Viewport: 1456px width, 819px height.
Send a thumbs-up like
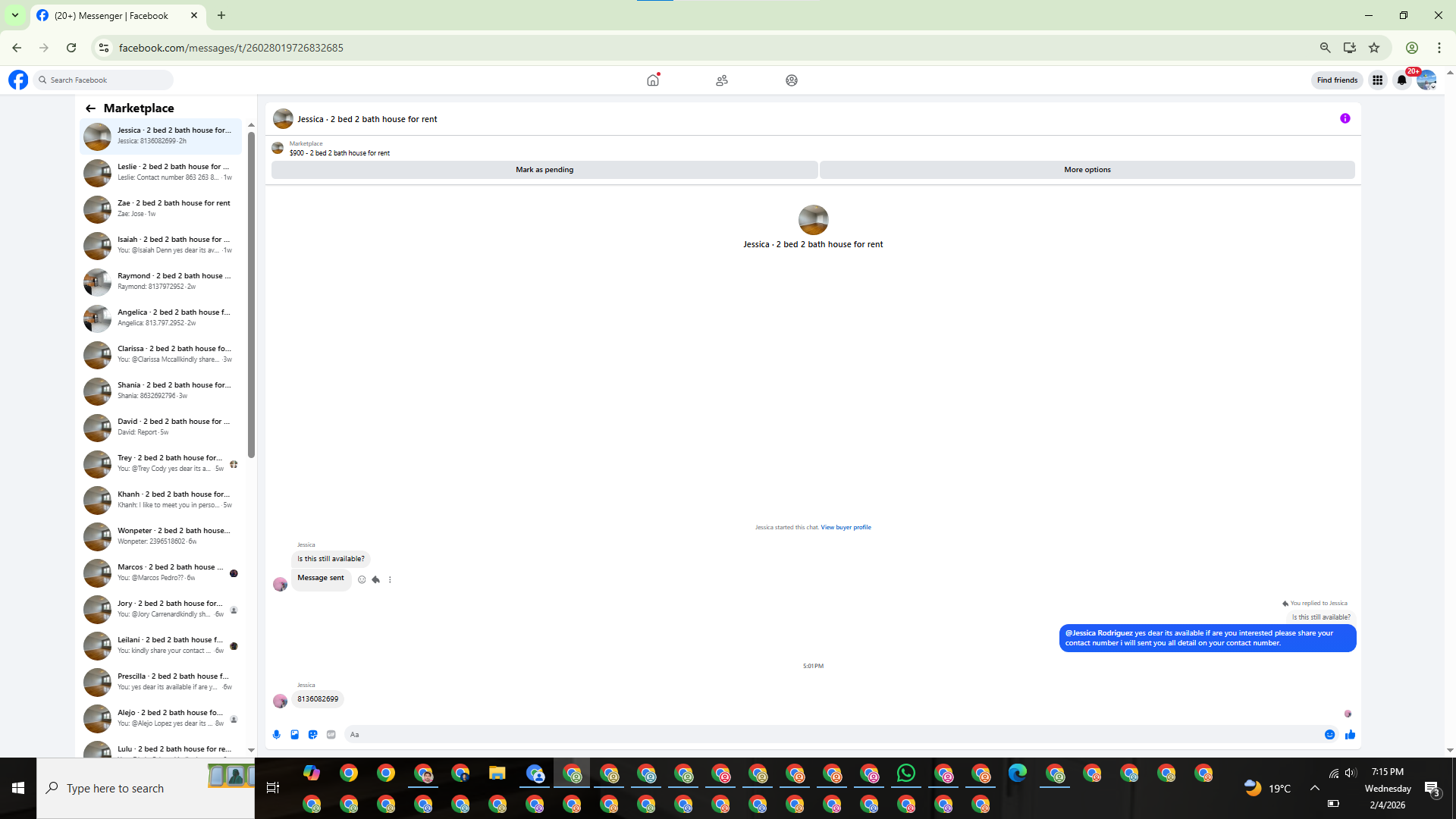[1350, 734]
